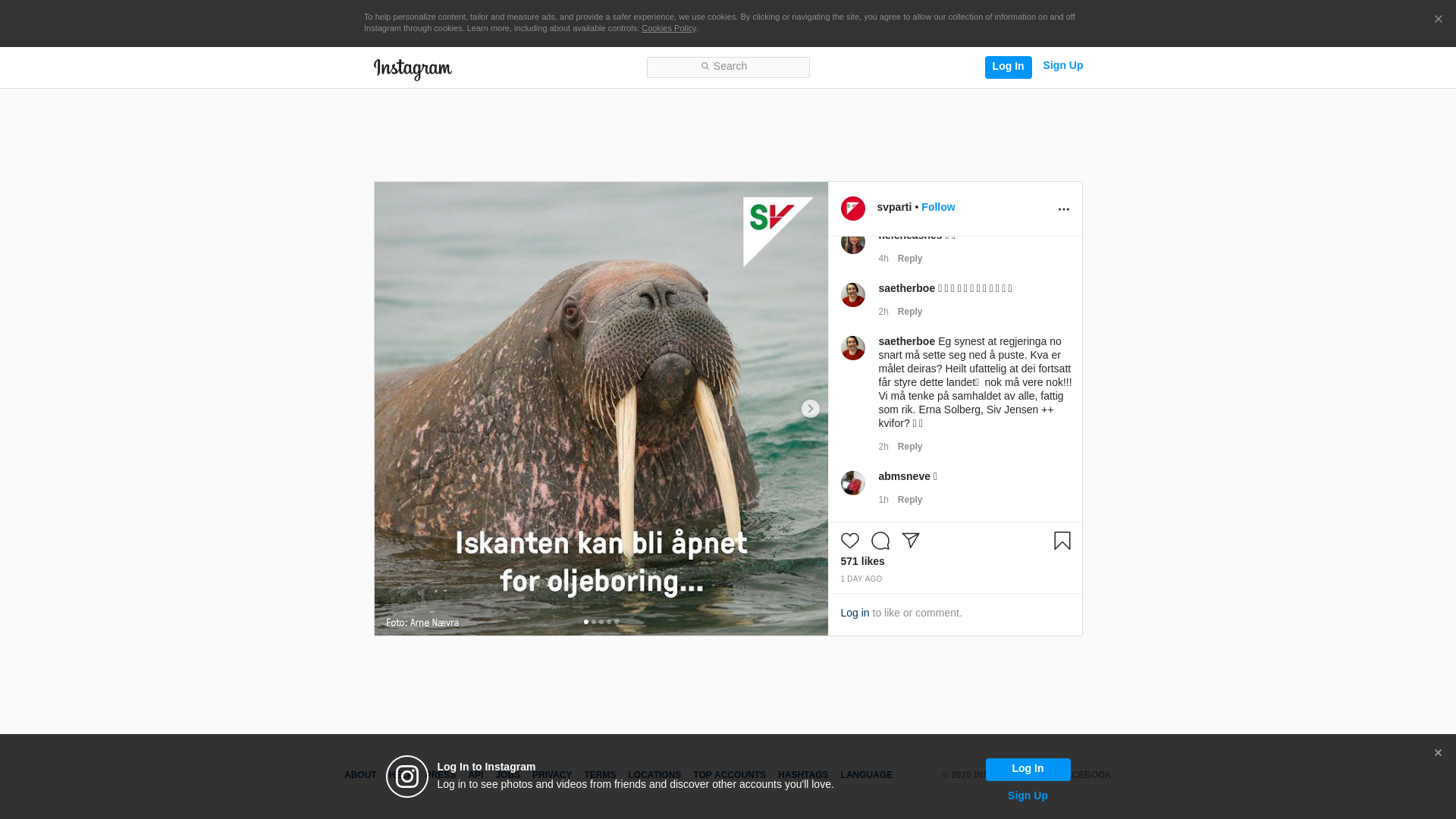The image size is (1456, 819).
Task: Open abmsneve username link
Action: tap(905, 476)
